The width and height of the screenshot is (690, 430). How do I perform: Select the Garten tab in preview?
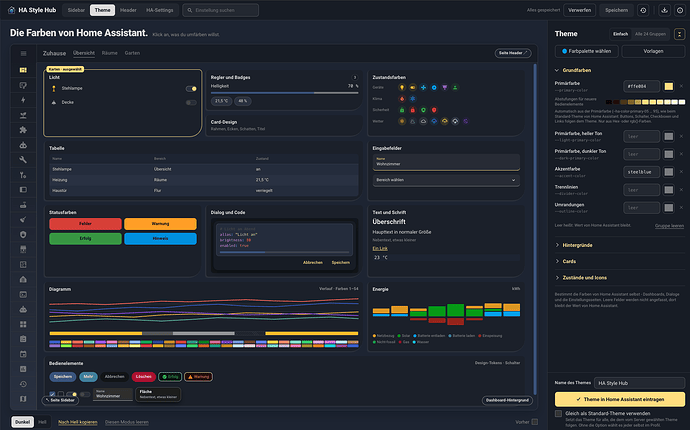132,53
